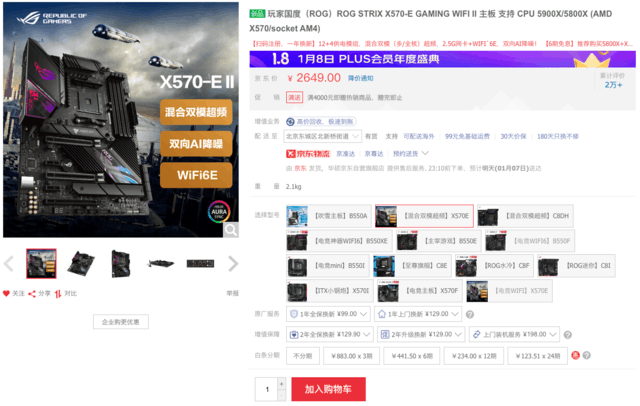The width and height of the screenshot is (640, 406).
Task: Click the 对比 compare icon
Action: click(58, 294)
